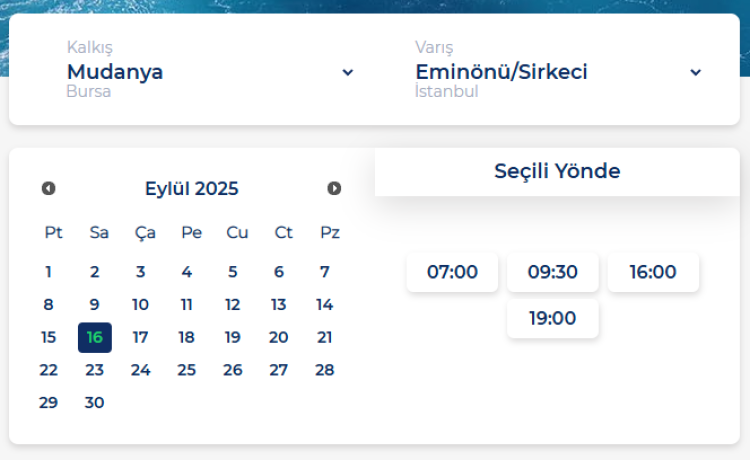Expand the Varış Eminönü/Sirkeci dropdown arrow

(x=696, y=72)
